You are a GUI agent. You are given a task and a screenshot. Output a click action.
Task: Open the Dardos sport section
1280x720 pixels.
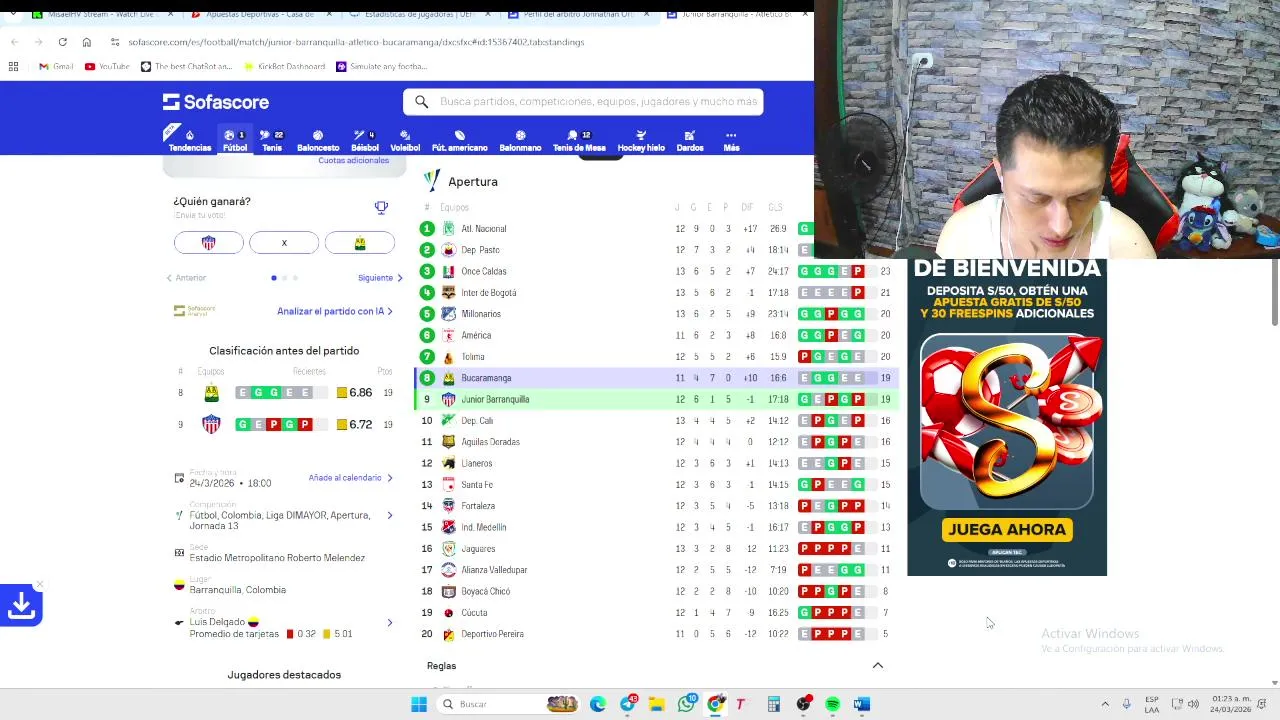click(690, 140)
